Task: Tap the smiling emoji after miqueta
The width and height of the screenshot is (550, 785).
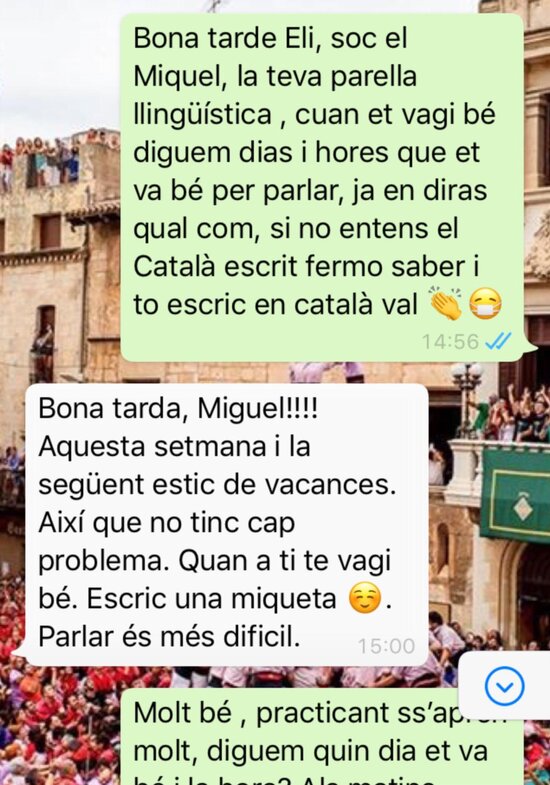Action: tap(364, 598)
